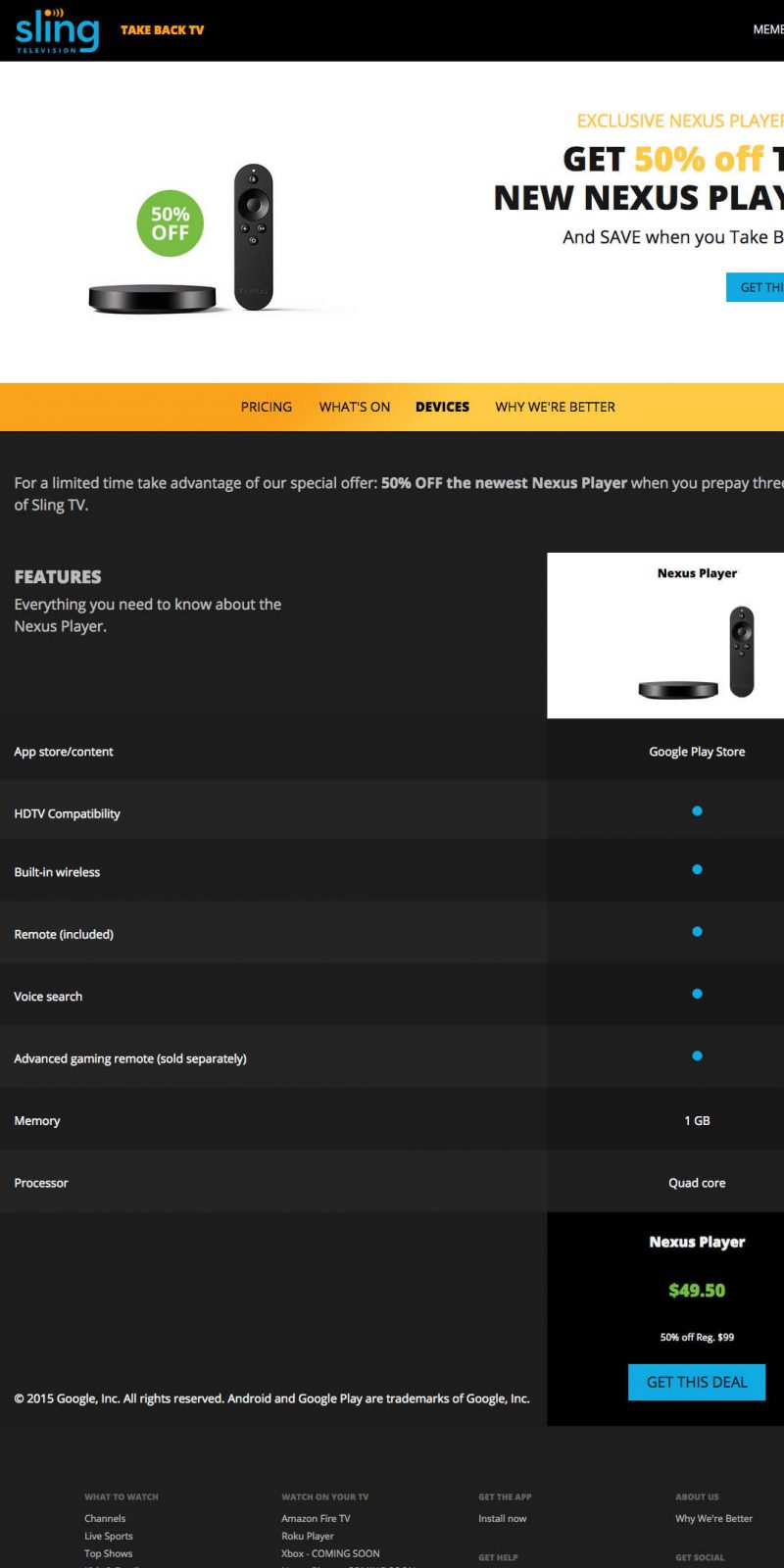Screen dimensions: 784x1568
Task: Click the 50% OFF green badge
Action: (x=170, y=223)
